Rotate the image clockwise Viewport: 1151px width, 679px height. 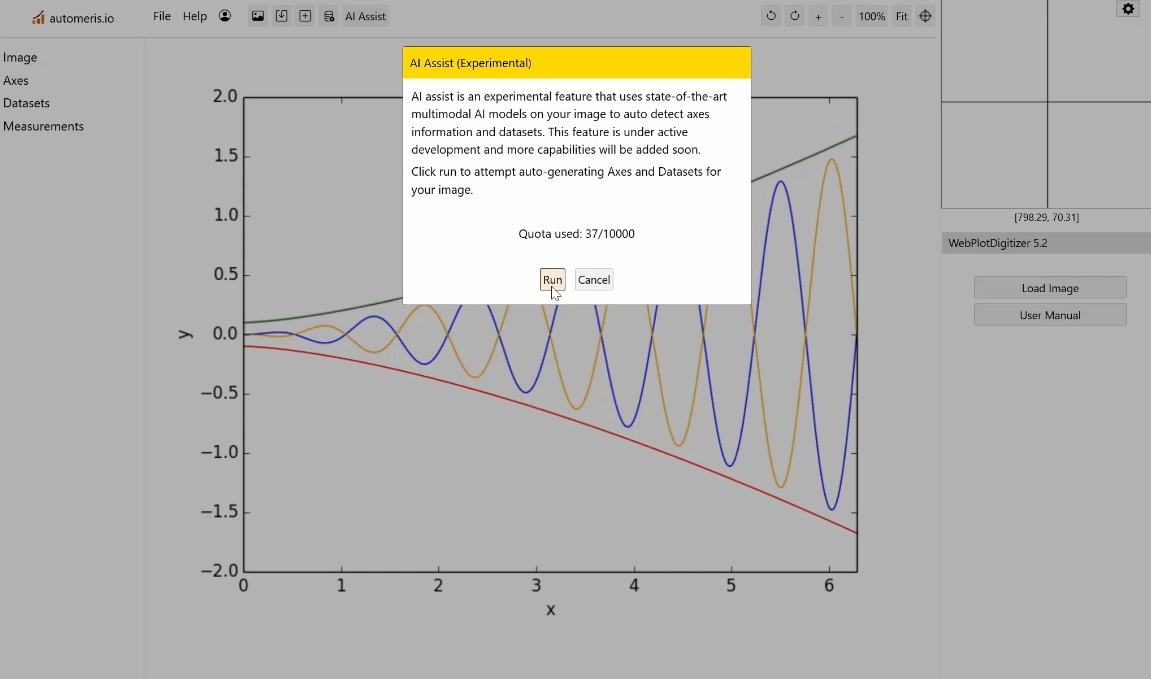tap(794, 16)
